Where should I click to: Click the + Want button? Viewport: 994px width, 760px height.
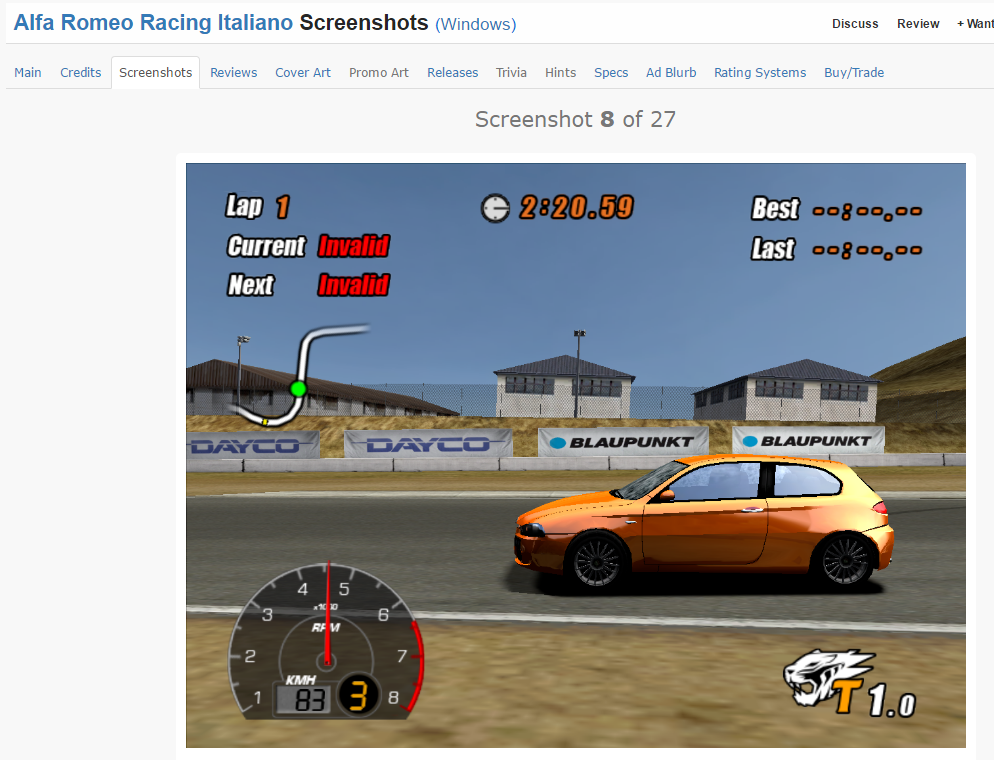point(975,24)
